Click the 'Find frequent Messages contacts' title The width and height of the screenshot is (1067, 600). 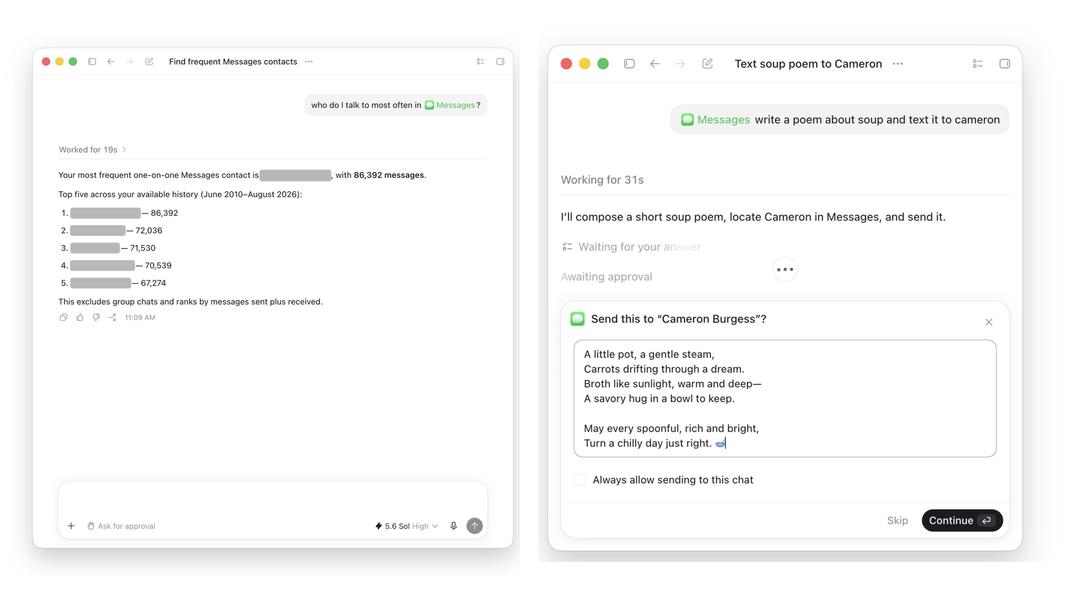pyautogui.click(x=233, y=61)
